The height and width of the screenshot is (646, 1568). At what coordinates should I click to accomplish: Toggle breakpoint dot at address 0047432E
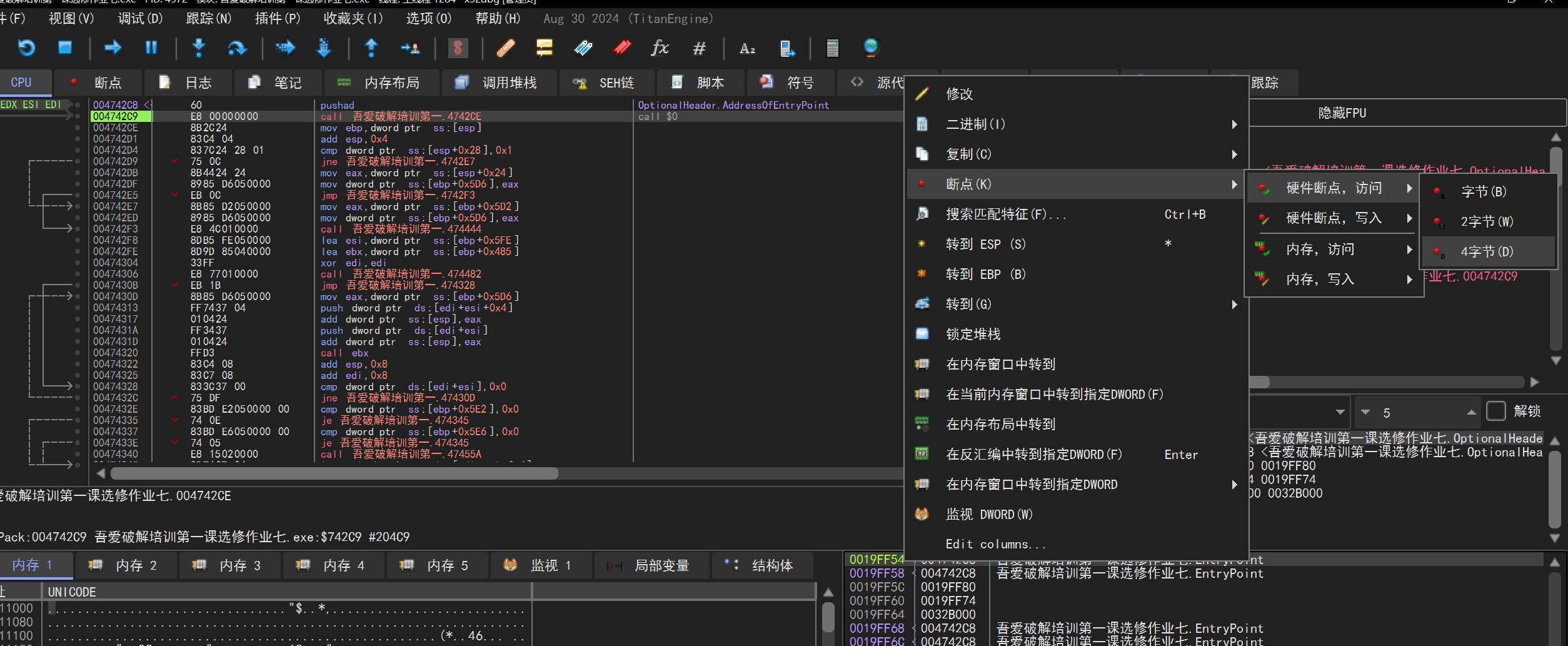pos(78,409)
